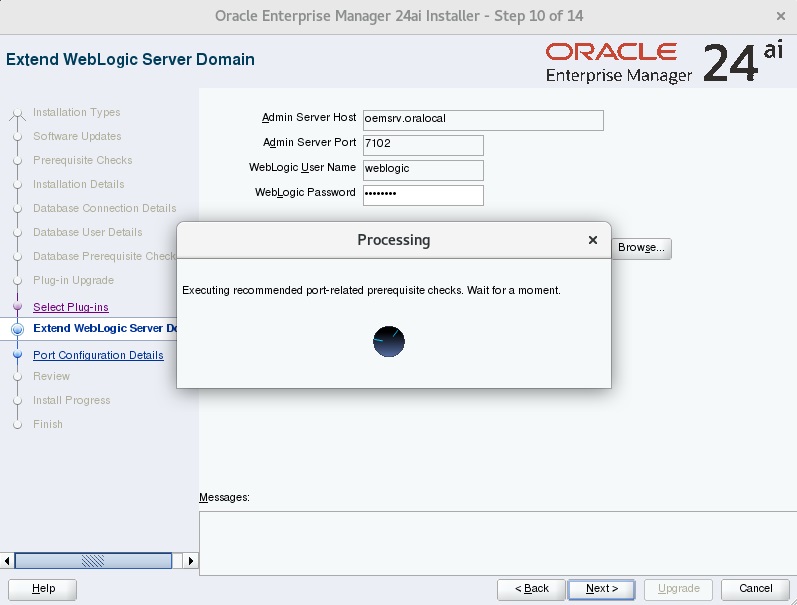Click the Oracle Enterprise Manager 24ai logo
The width and height of the screenshot is (797, 605).
[664, 63]
